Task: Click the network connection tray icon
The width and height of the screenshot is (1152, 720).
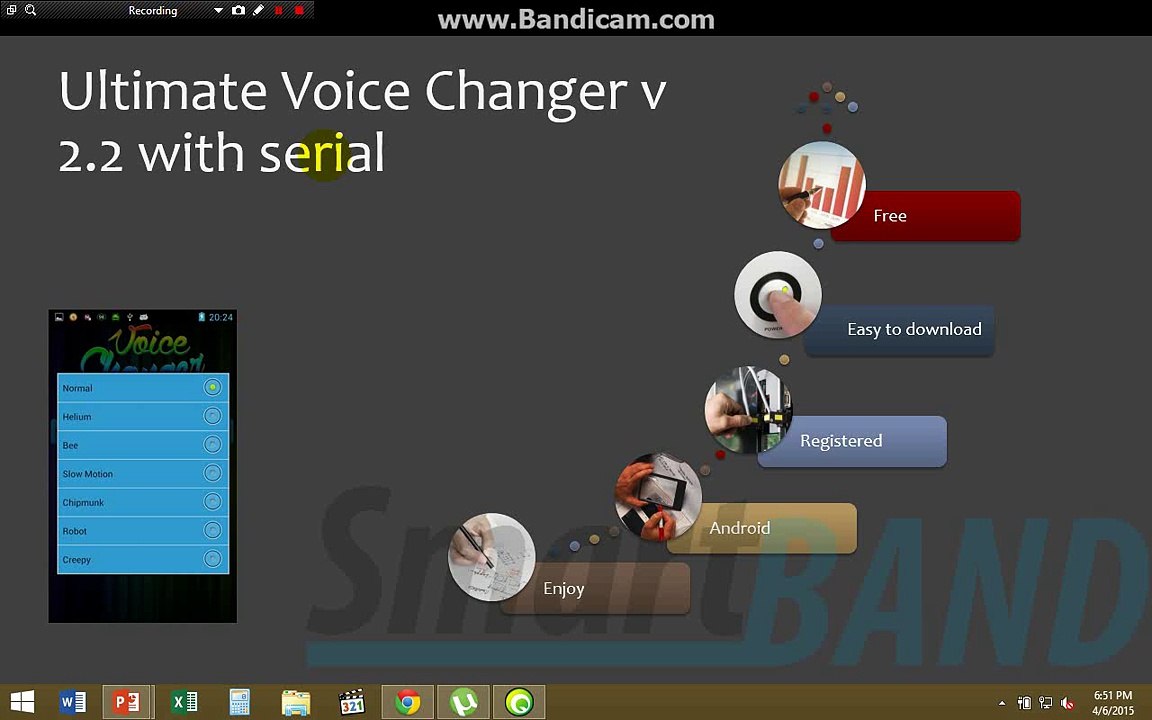Action: coord(1045,703)
